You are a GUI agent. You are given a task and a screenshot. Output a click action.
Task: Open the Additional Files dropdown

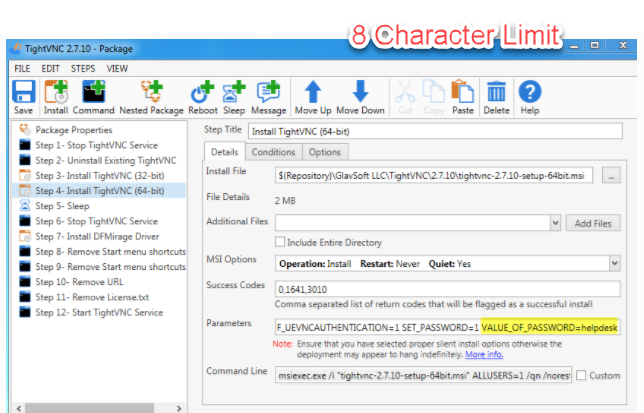[x=555, y=223]
